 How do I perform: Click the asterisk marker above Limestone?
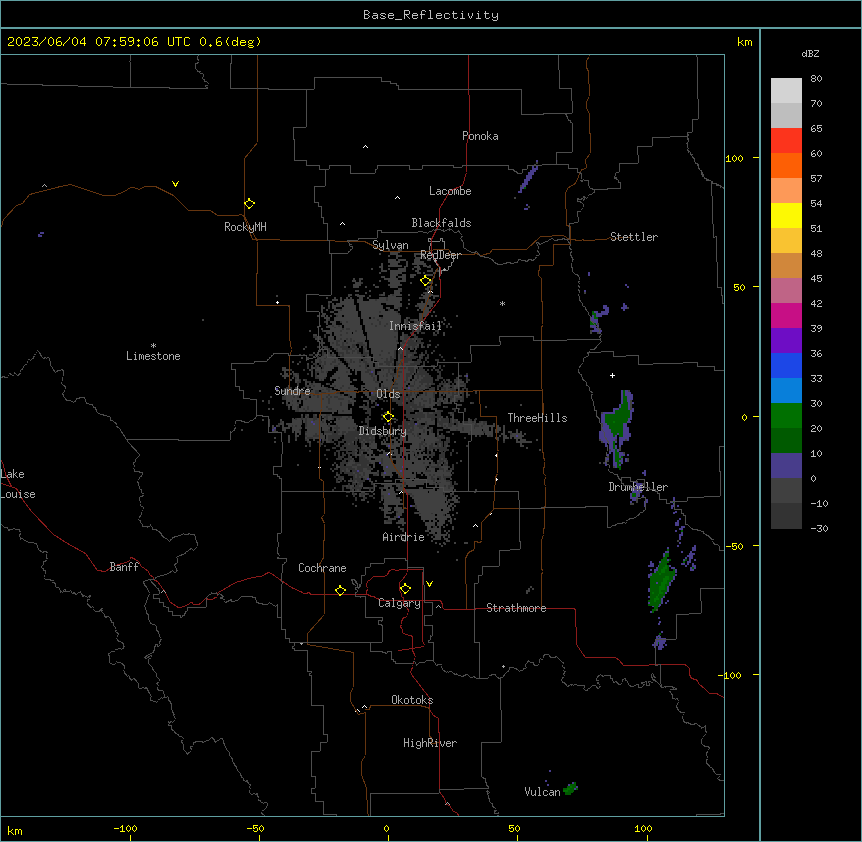pyautogui.click(x=153, y=346)
